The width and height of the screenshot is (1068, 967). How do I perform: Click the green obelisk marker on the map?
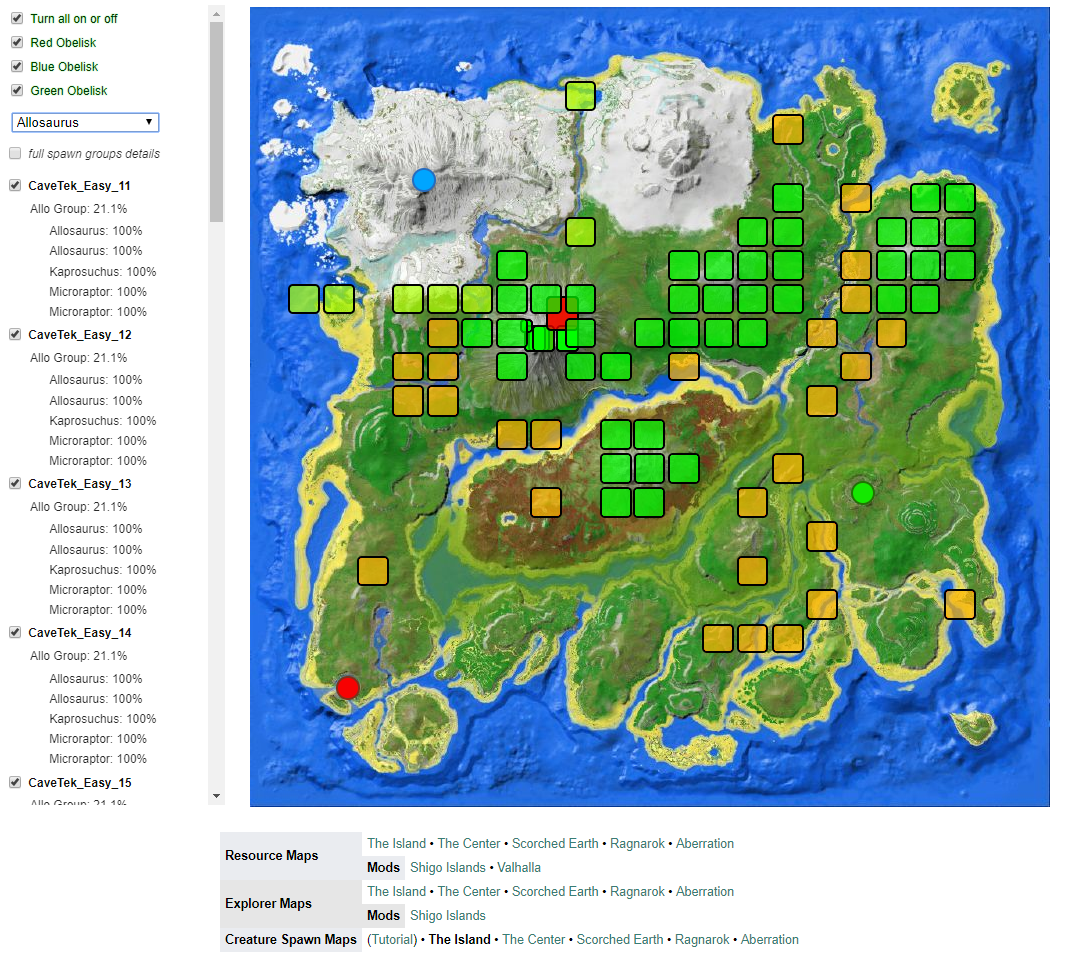[x=862, y=492]
